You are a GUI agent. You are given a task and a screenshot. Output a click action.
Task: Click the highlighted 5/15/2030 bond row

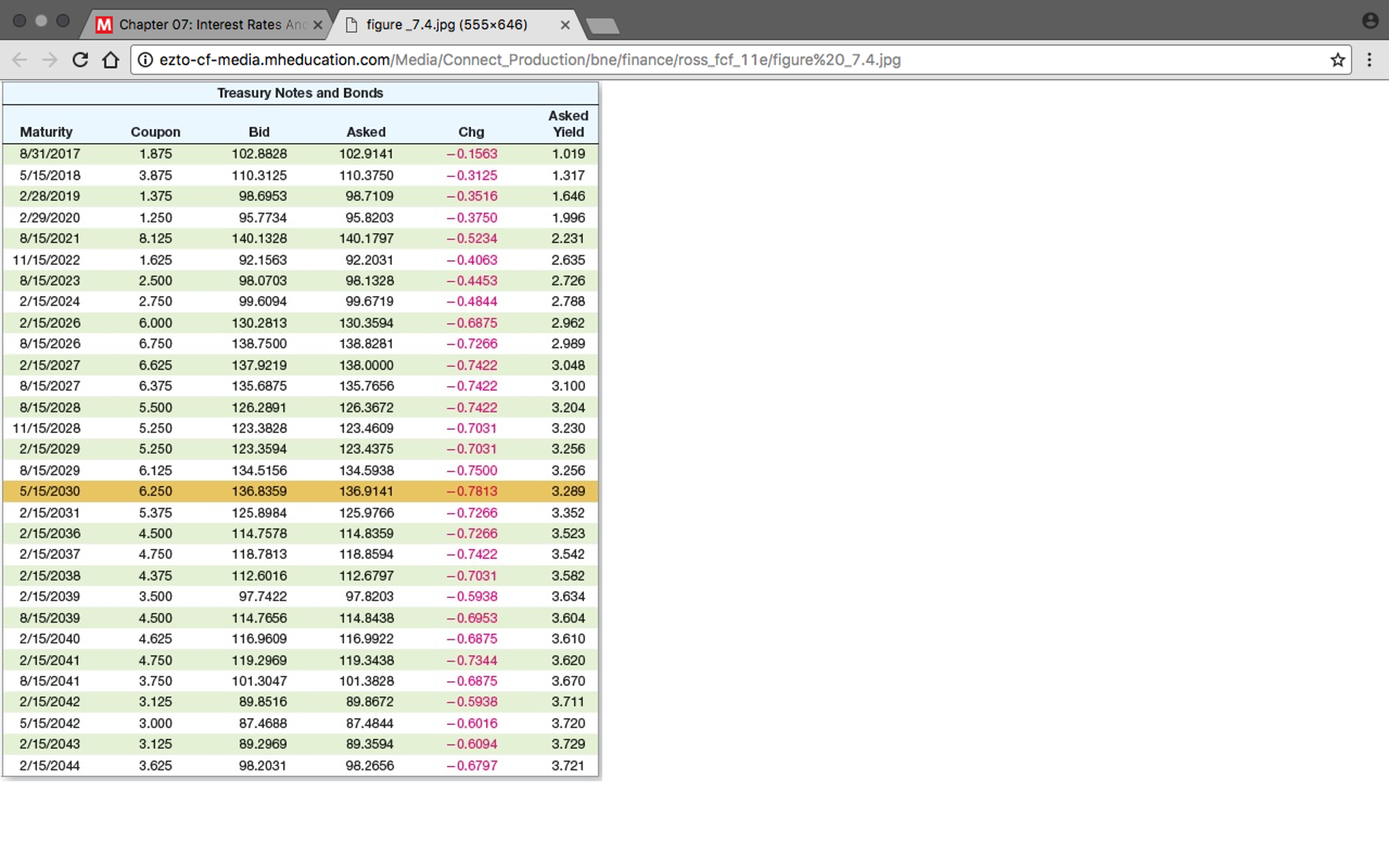pos(301,491)
